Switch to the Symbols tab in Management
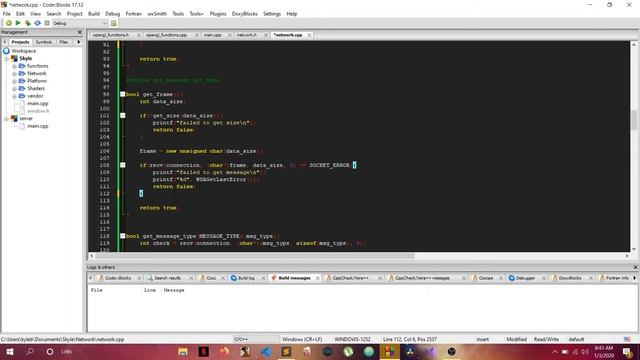 tap(44, 42)
